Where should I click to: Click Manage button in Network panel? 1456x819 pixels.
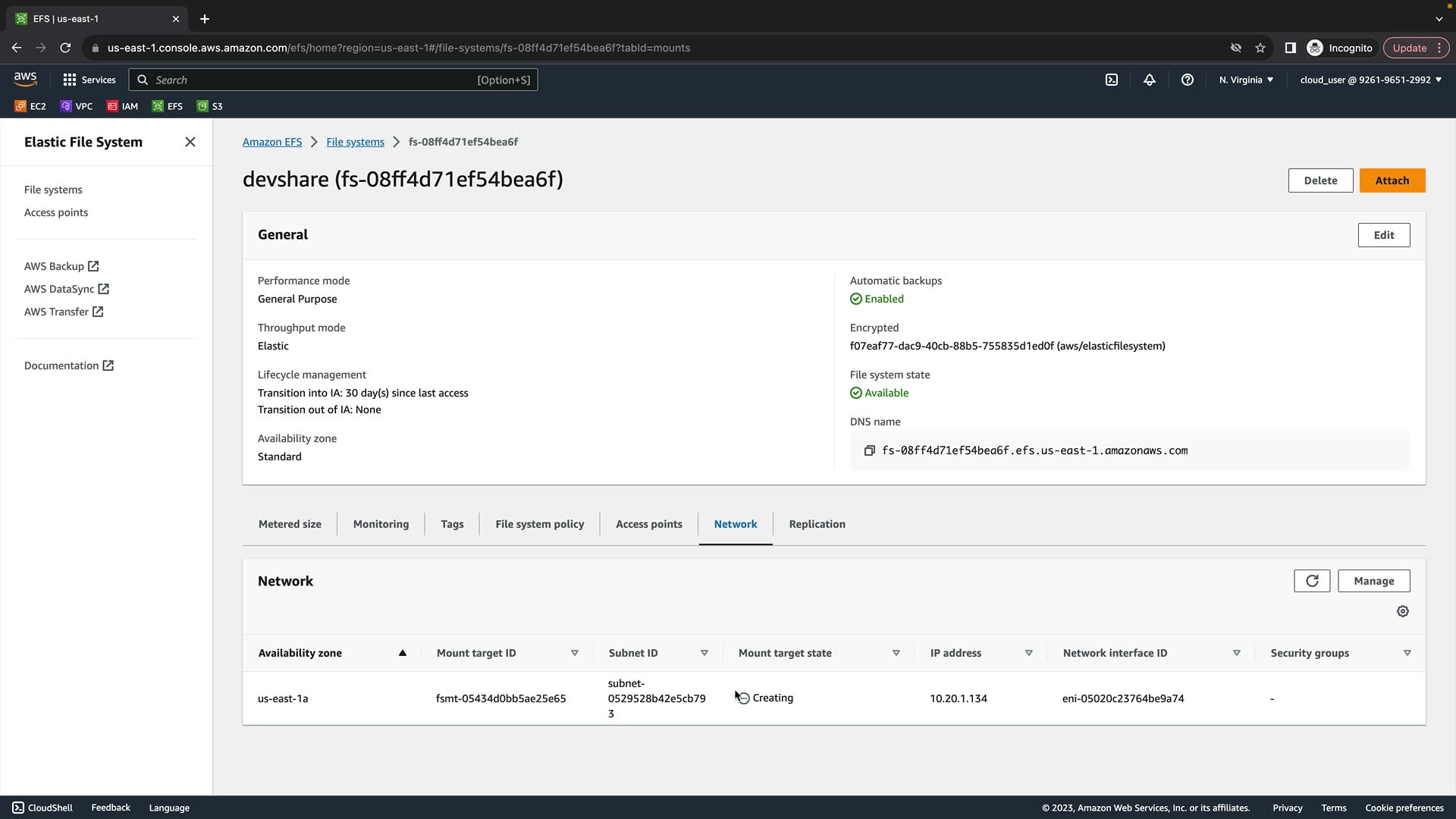[1373, 581]
